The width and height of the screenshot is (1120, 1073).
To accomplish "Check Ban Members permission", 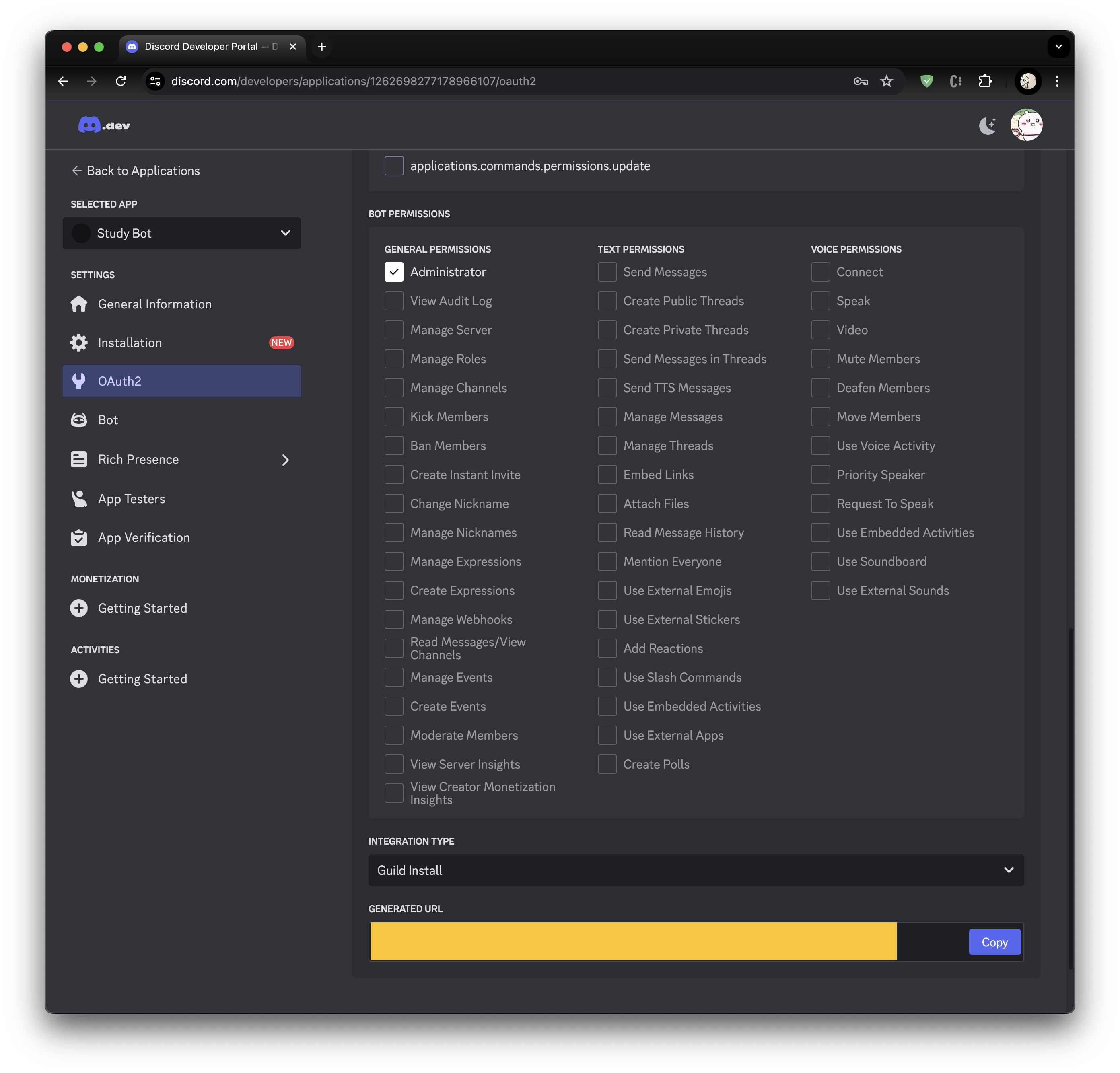I will click(x=394, y=446).
